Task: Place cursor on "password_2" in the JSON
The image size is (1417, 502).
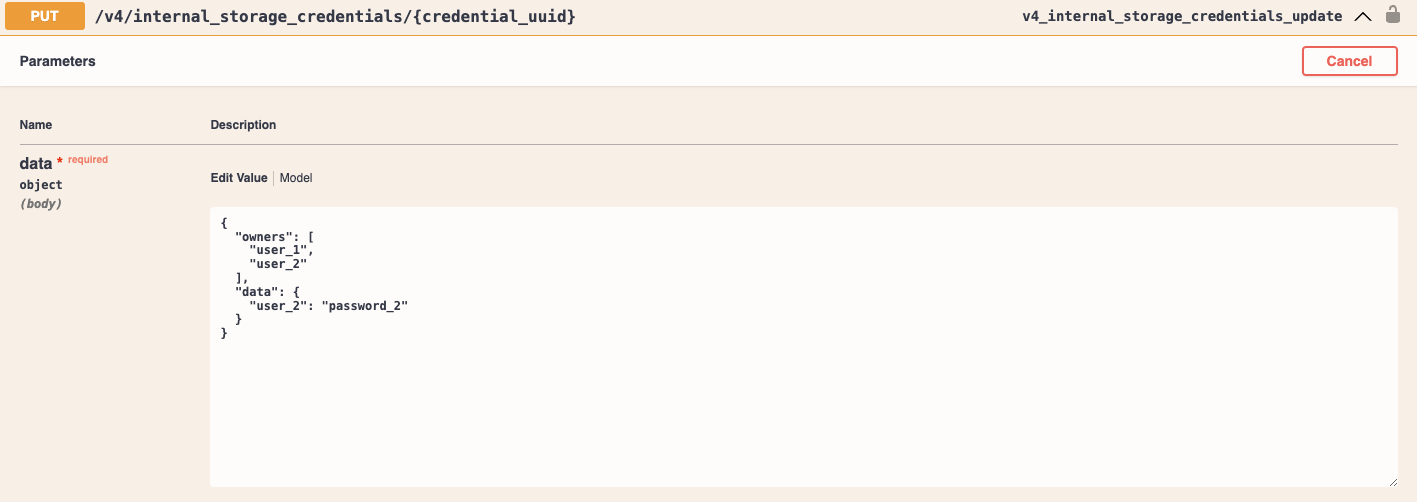Action: (x=364, y=305)
